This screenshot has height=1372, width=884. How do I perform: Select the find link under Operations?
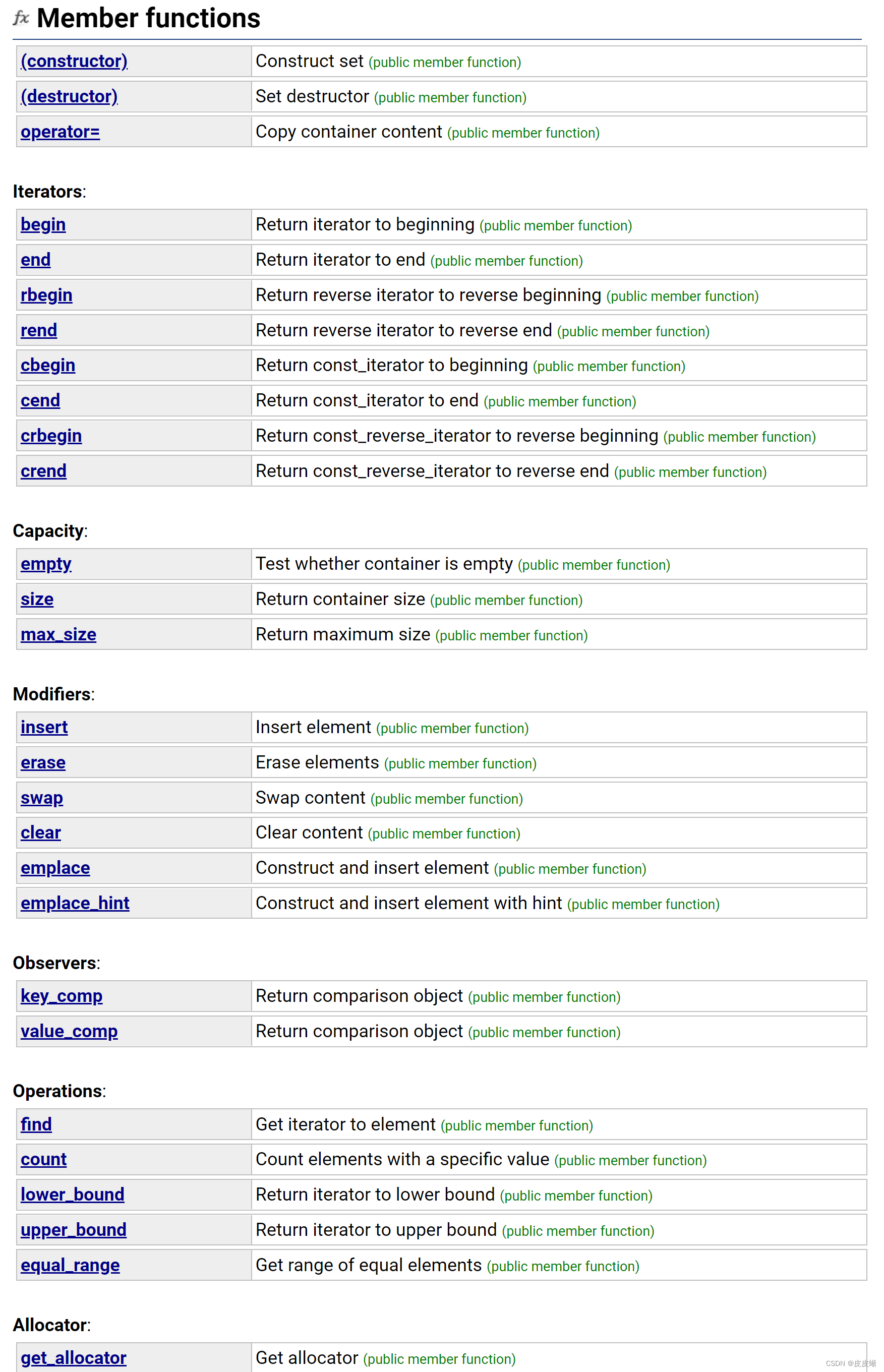36,1124
